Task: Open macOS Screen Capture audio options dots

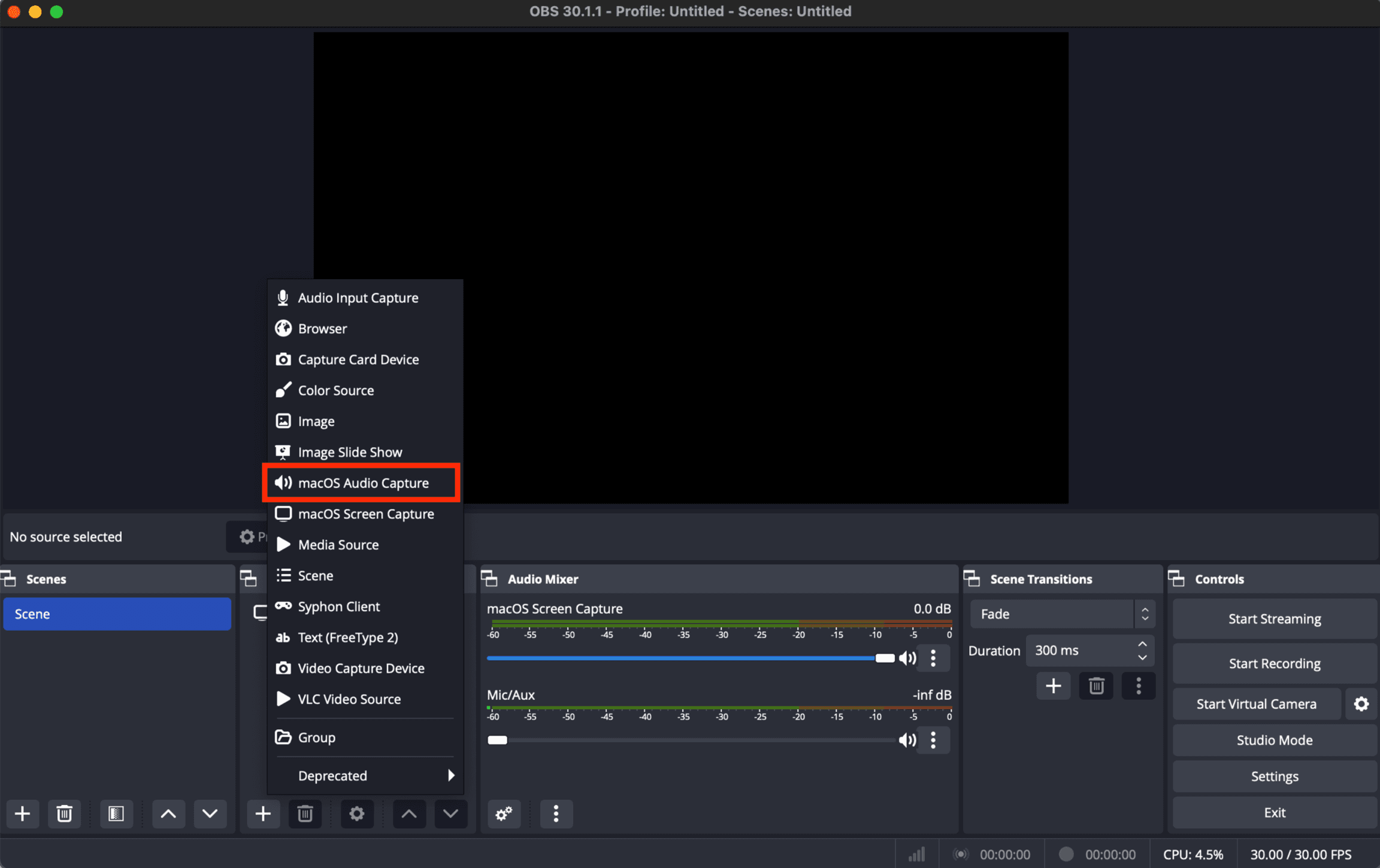Action: point(933,658)
